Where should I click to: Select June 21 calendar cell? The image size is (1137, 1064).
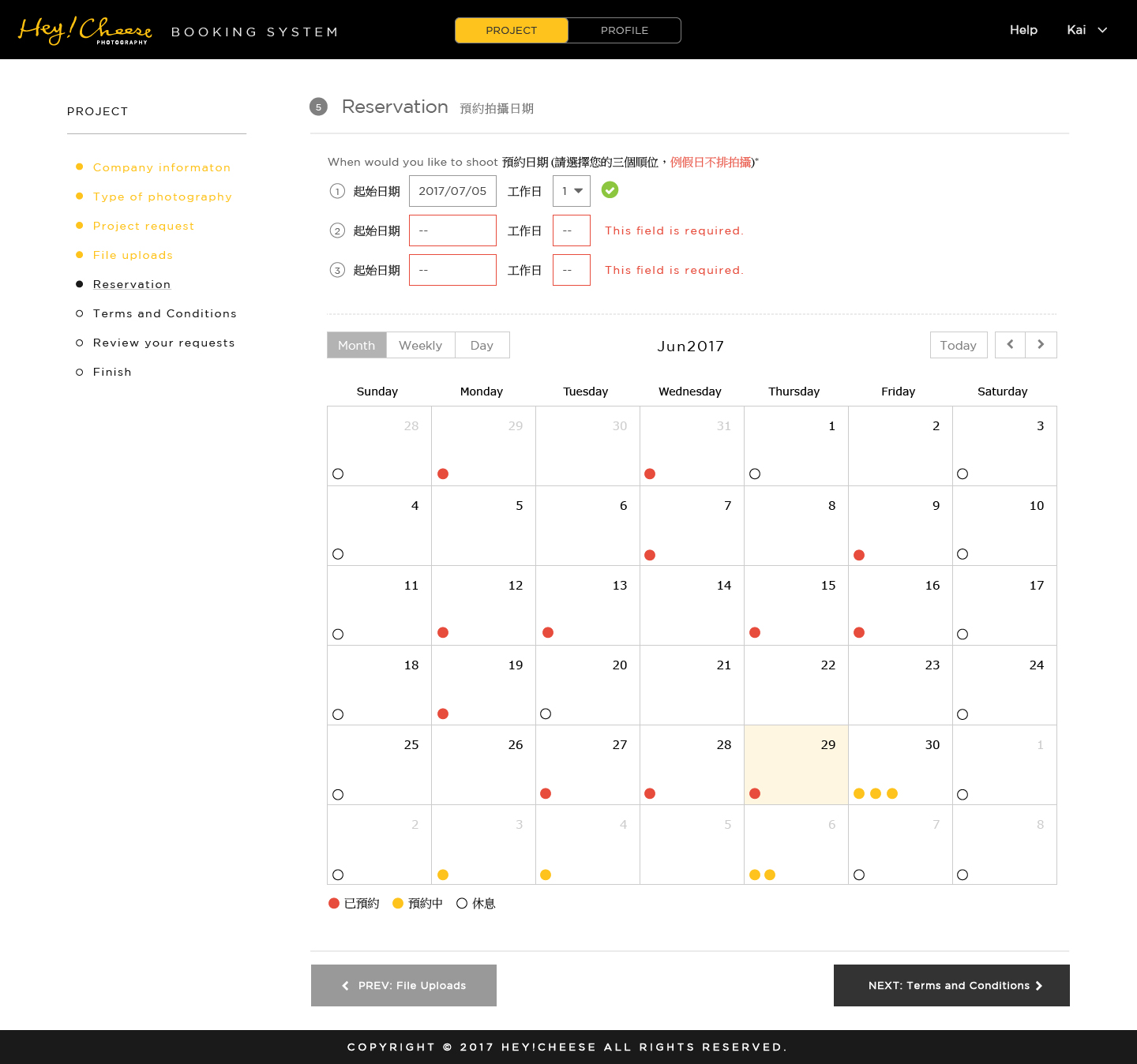692,685
